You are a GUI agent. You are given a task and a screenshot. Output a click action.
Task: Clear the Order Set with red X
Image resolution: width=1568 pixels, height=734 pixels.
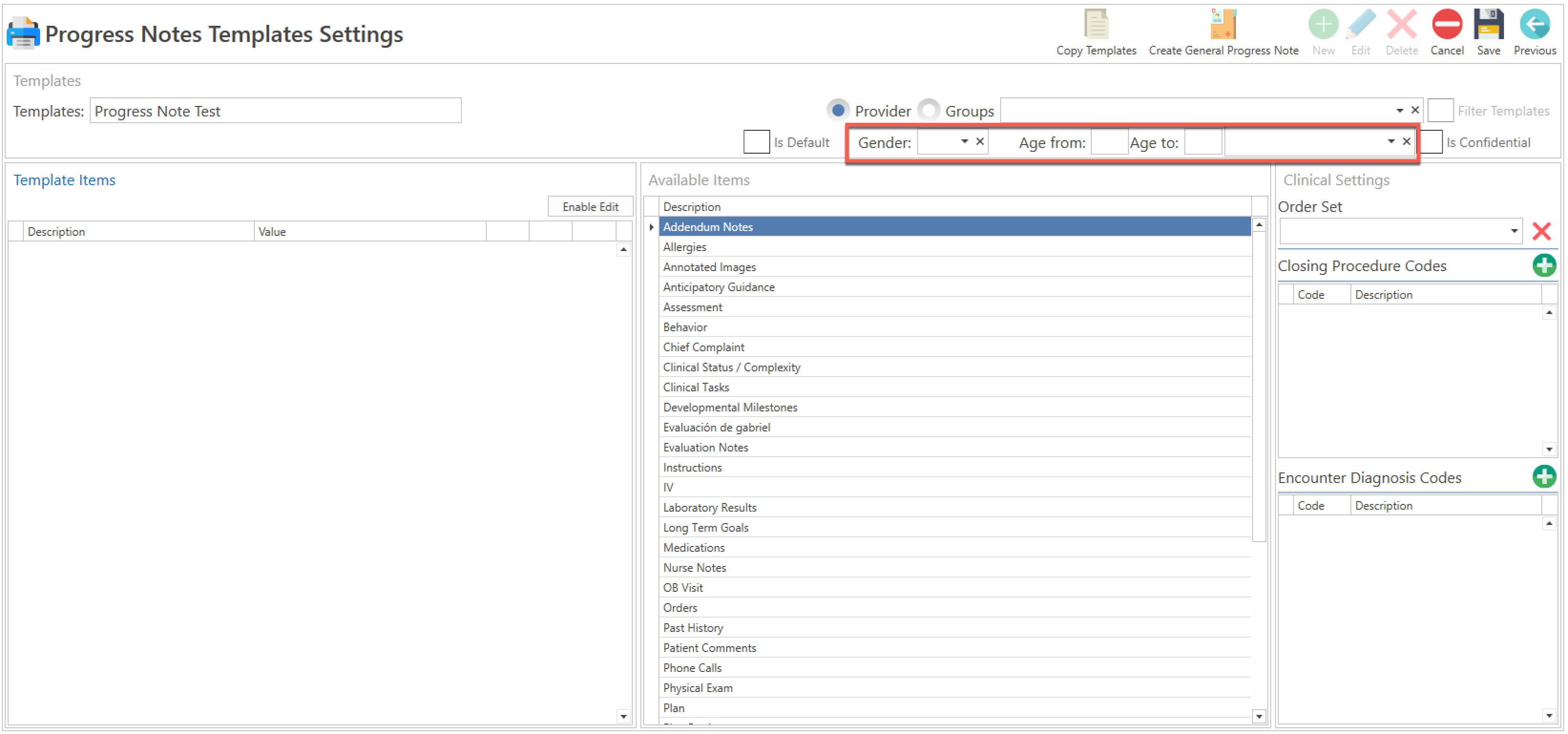coord(1541,231)
